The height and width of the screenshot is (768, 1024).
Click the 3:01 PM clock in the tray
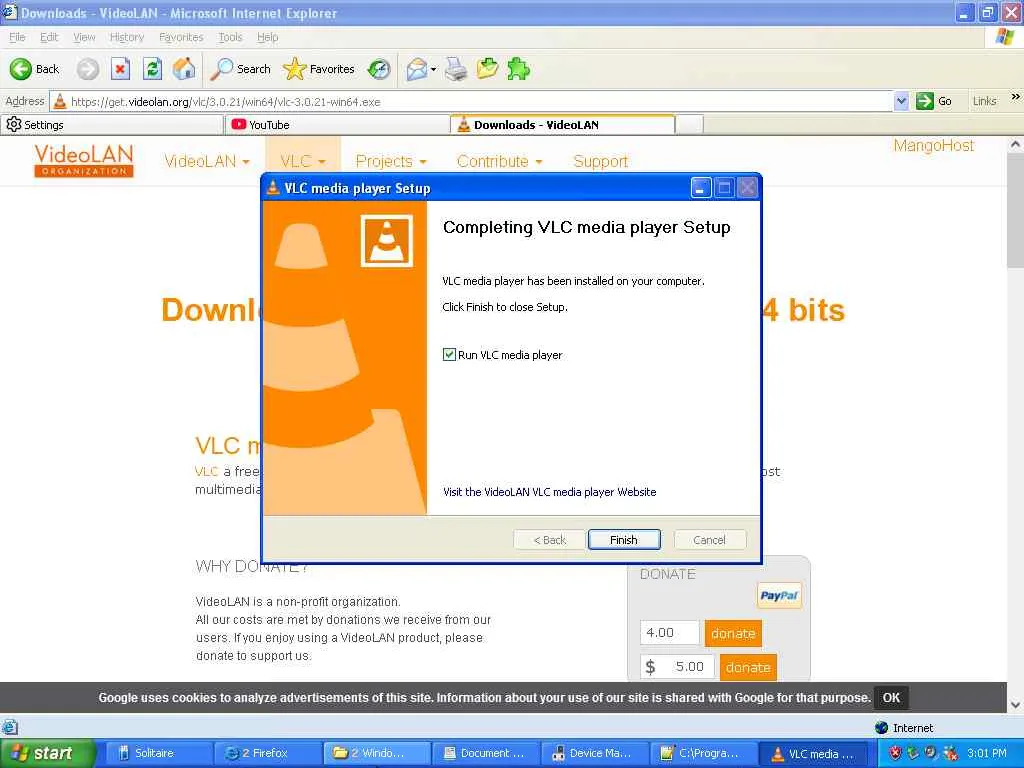[x=987, y=753]
